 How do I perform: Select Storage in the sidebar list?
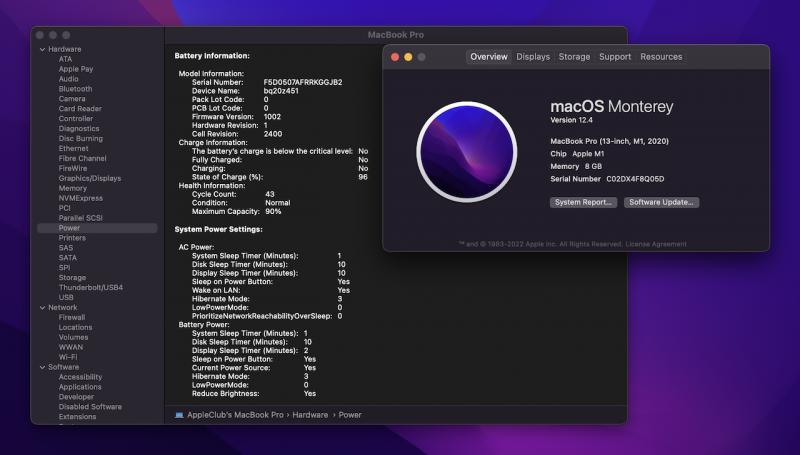pos(72,277)
